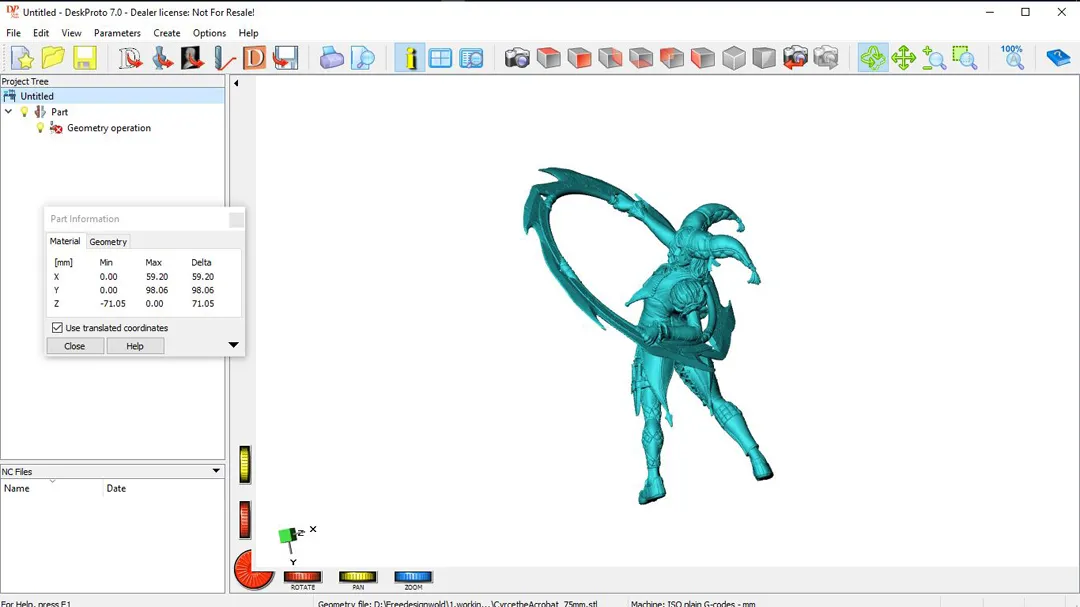
Task: Activate the green Rotate mouse mode icon
Action: [873, 59]
